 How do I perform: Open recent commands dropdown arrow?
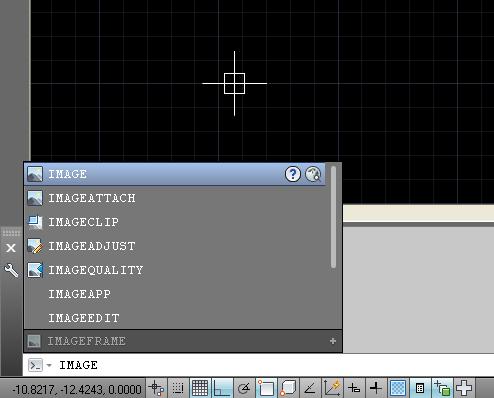click(x=49, y=365)
